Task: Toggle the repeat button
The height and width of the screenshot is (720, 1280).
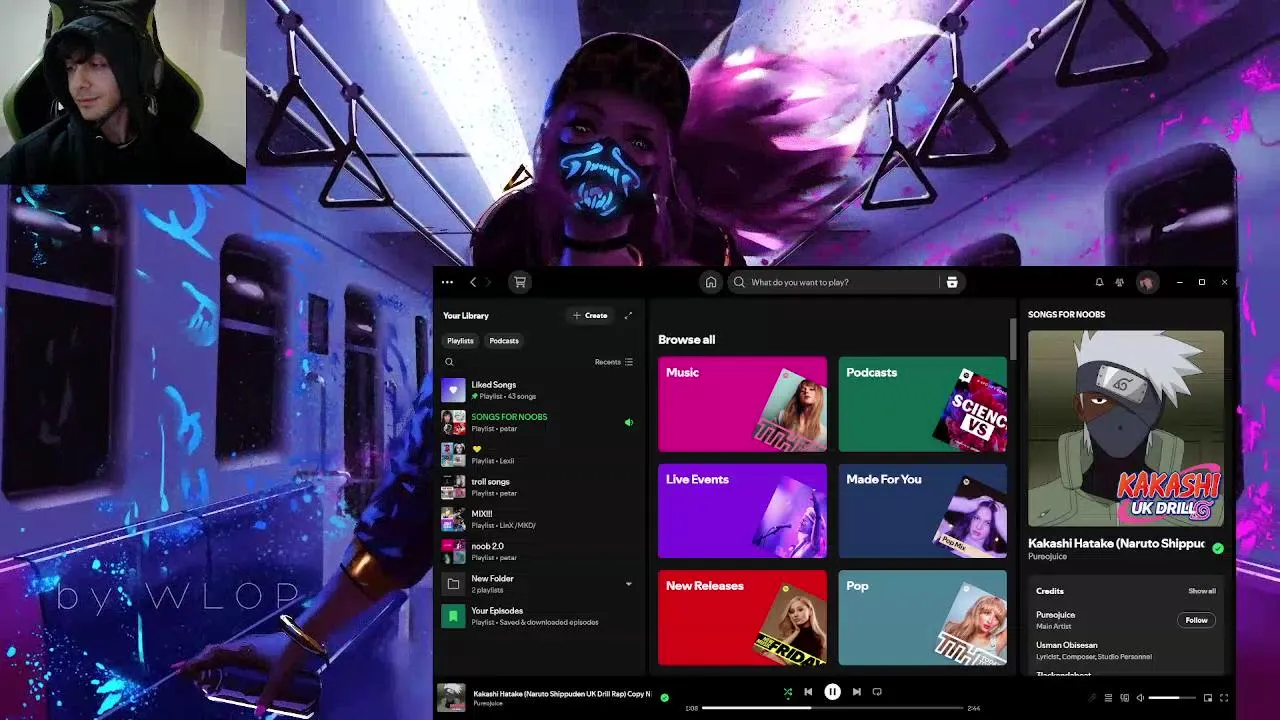Action: (877, 691)
